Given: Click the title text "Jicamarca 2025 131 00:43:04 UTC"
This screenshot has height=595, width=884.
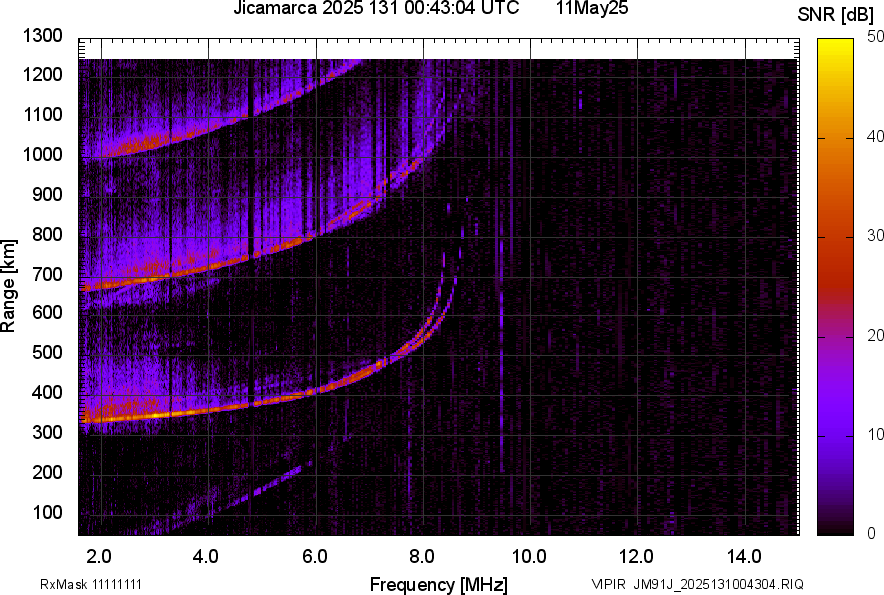Looking at the screenshot, I should click(x=376, y=8).
